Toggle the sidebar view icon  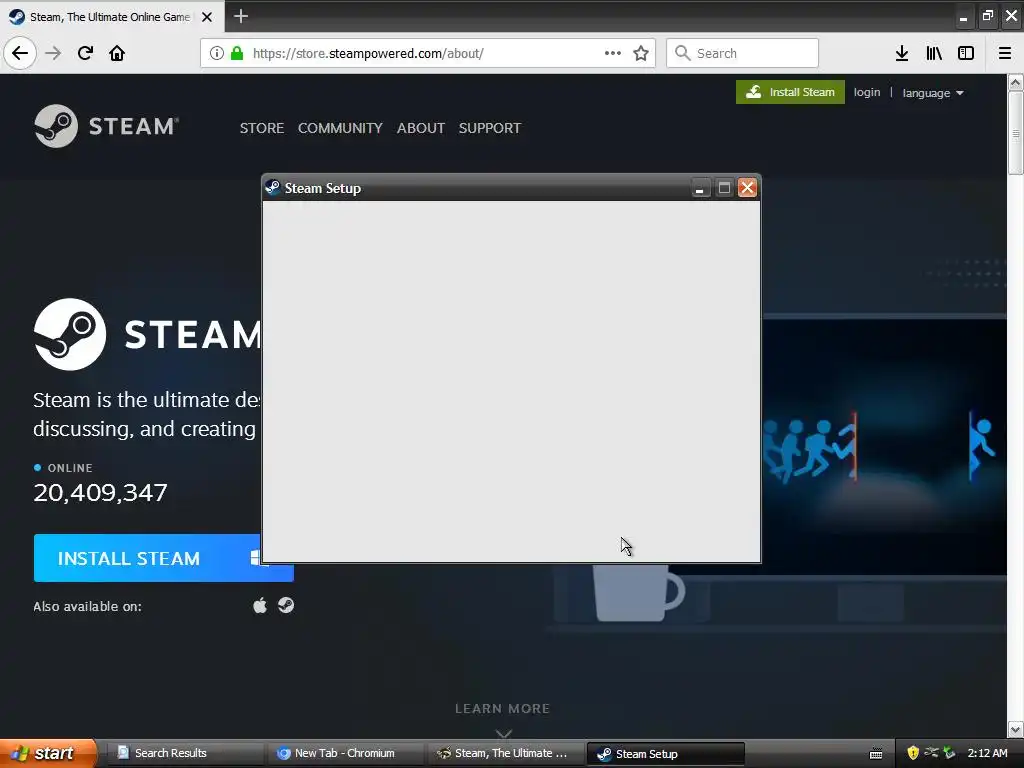tap(966, 53)
